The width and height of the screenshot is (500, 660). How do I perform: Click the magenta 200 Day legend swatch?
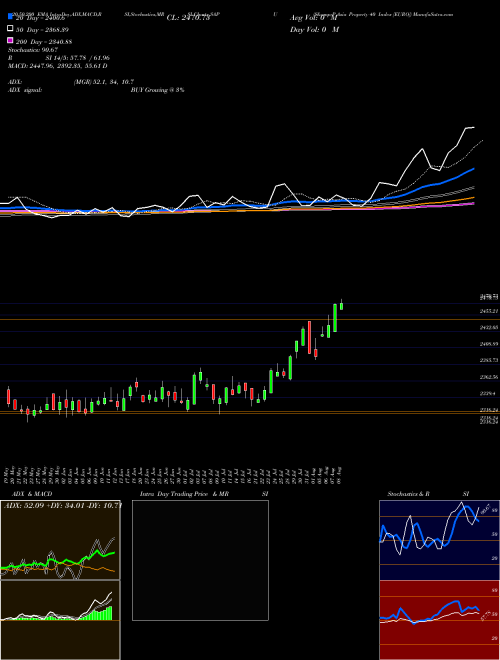point(11,40)
